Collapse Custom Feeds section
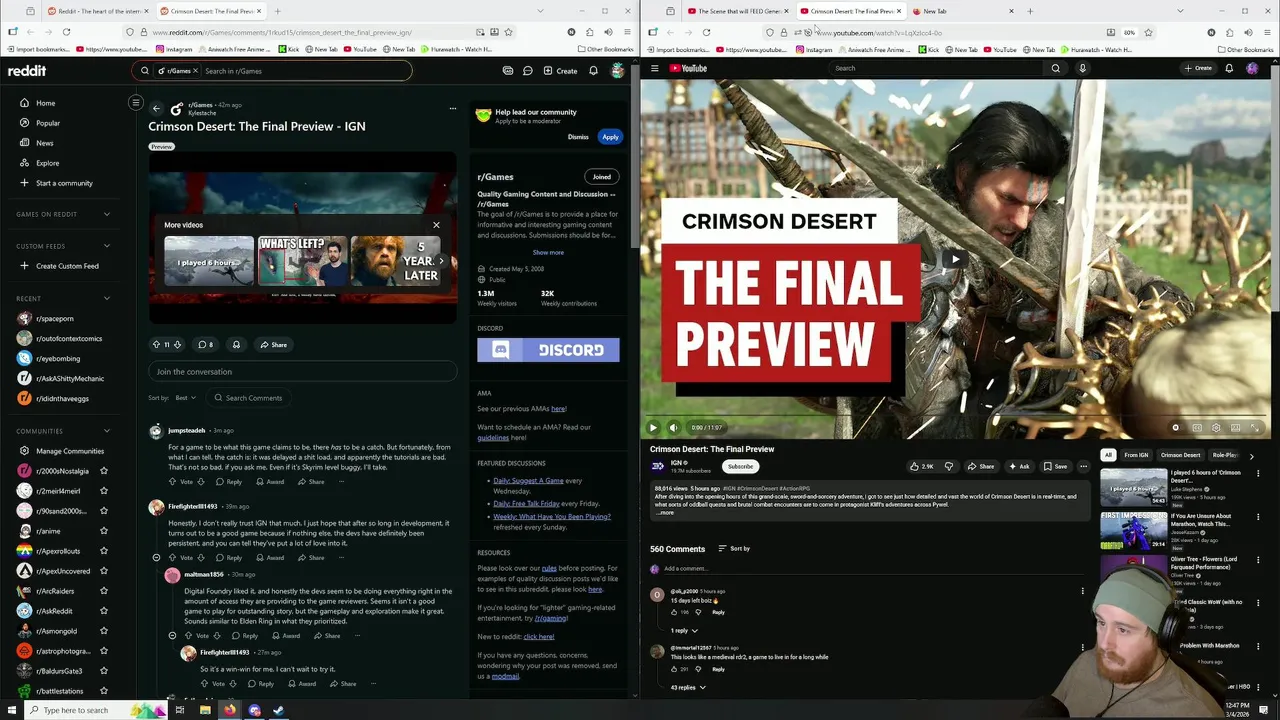 click(107, 246)
